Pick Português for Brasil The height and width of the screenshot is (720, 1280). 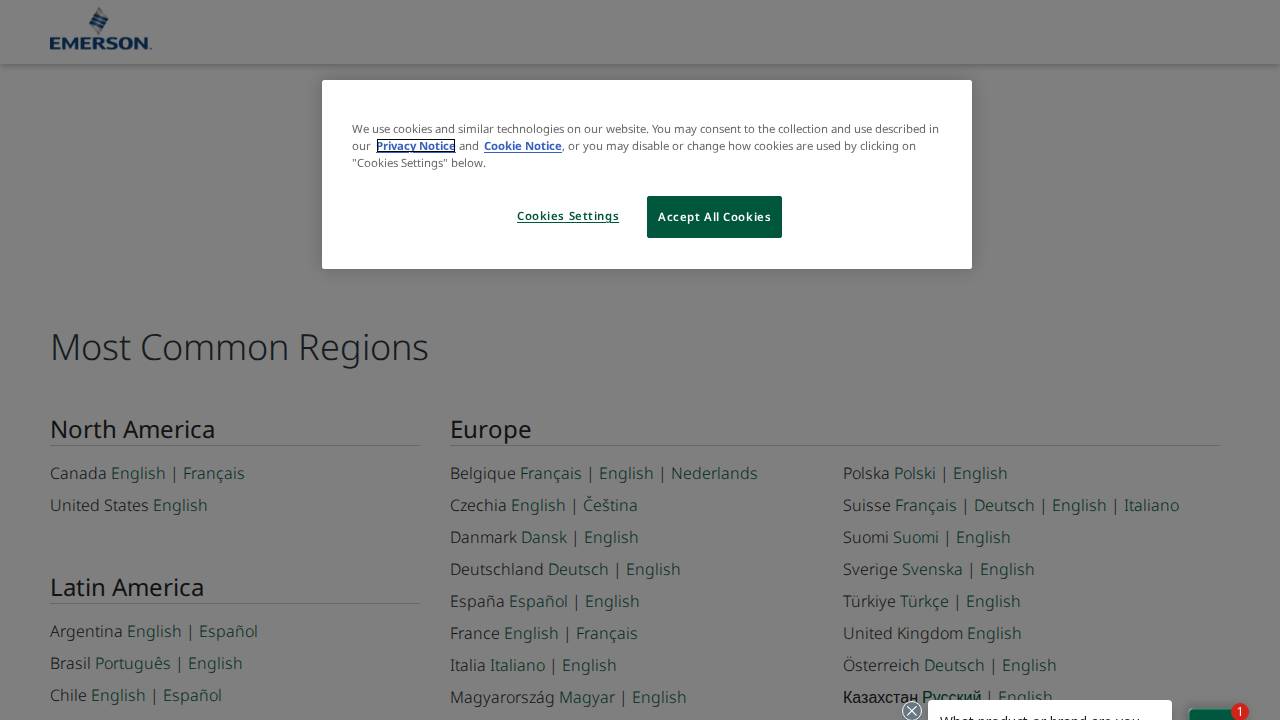[x=132, y=663]
